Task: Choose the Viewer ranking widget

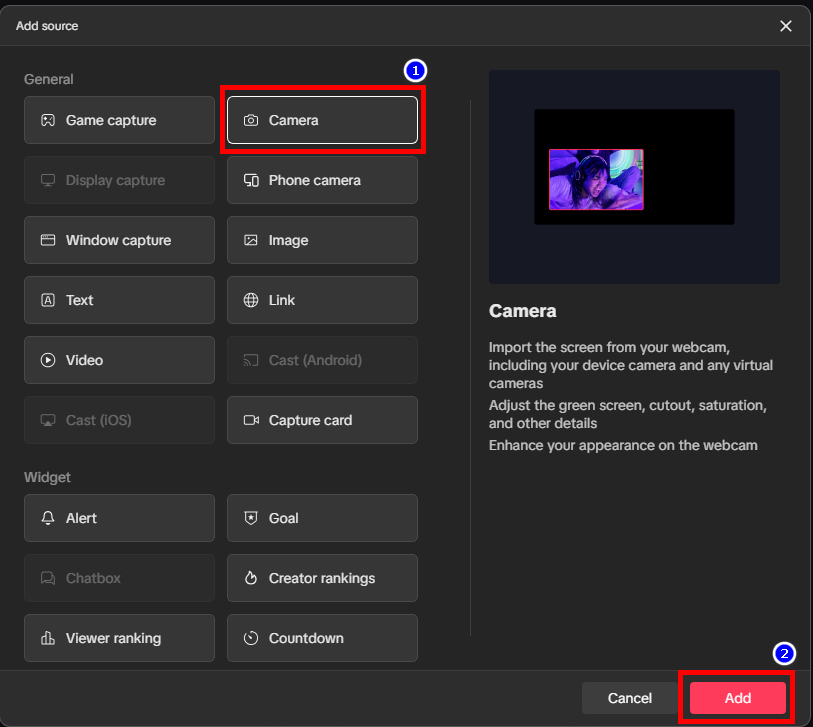Action: [119, 638]
